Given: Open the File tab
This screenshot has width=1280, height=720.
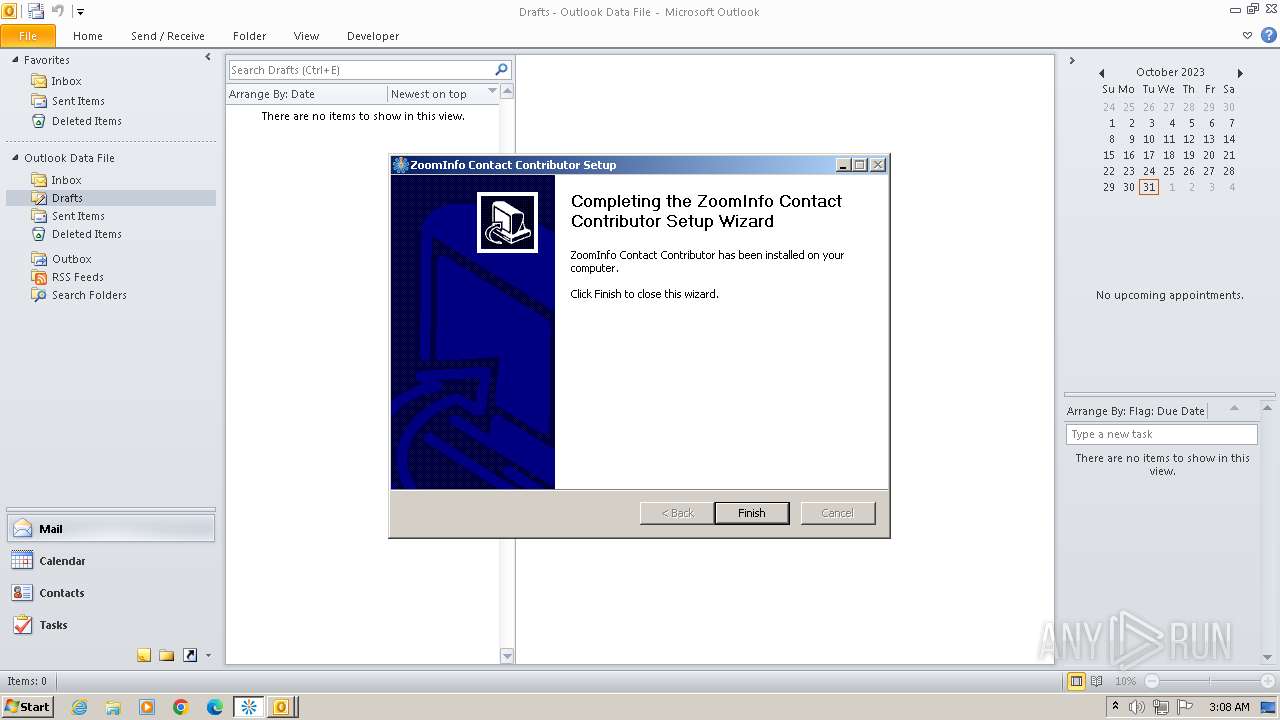Looking at the screenshot, I should click(x=28, y=36).
